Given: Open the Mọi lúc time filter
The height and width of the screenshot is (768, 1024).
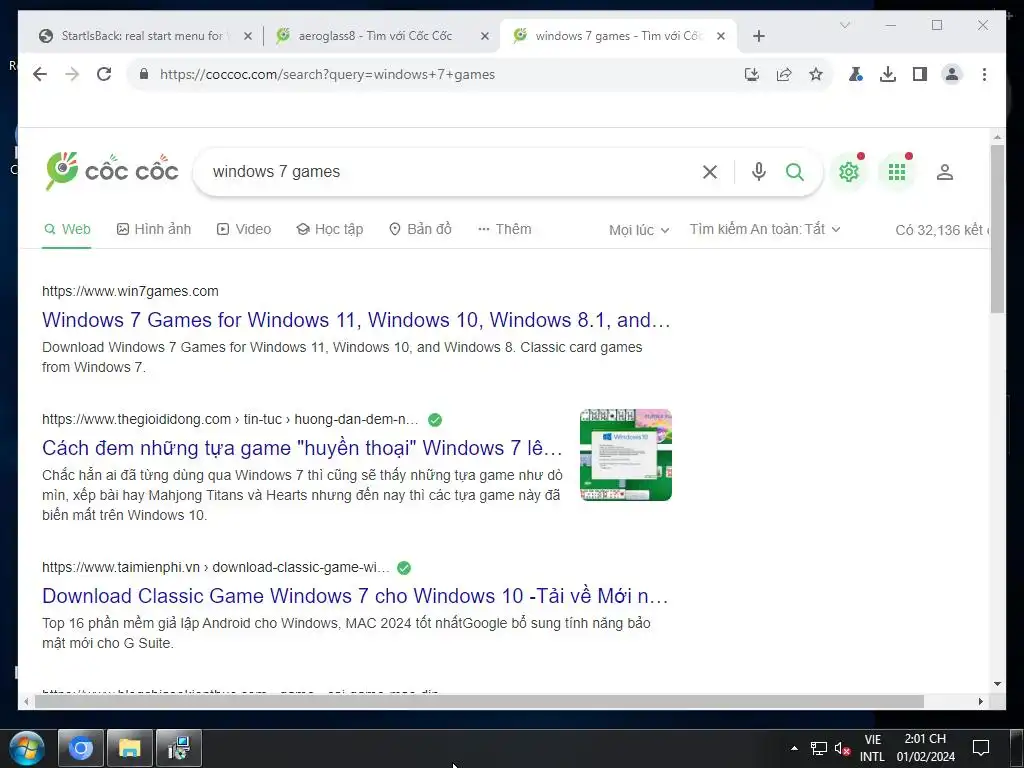Looking at the screenshot, I should 639,230.
